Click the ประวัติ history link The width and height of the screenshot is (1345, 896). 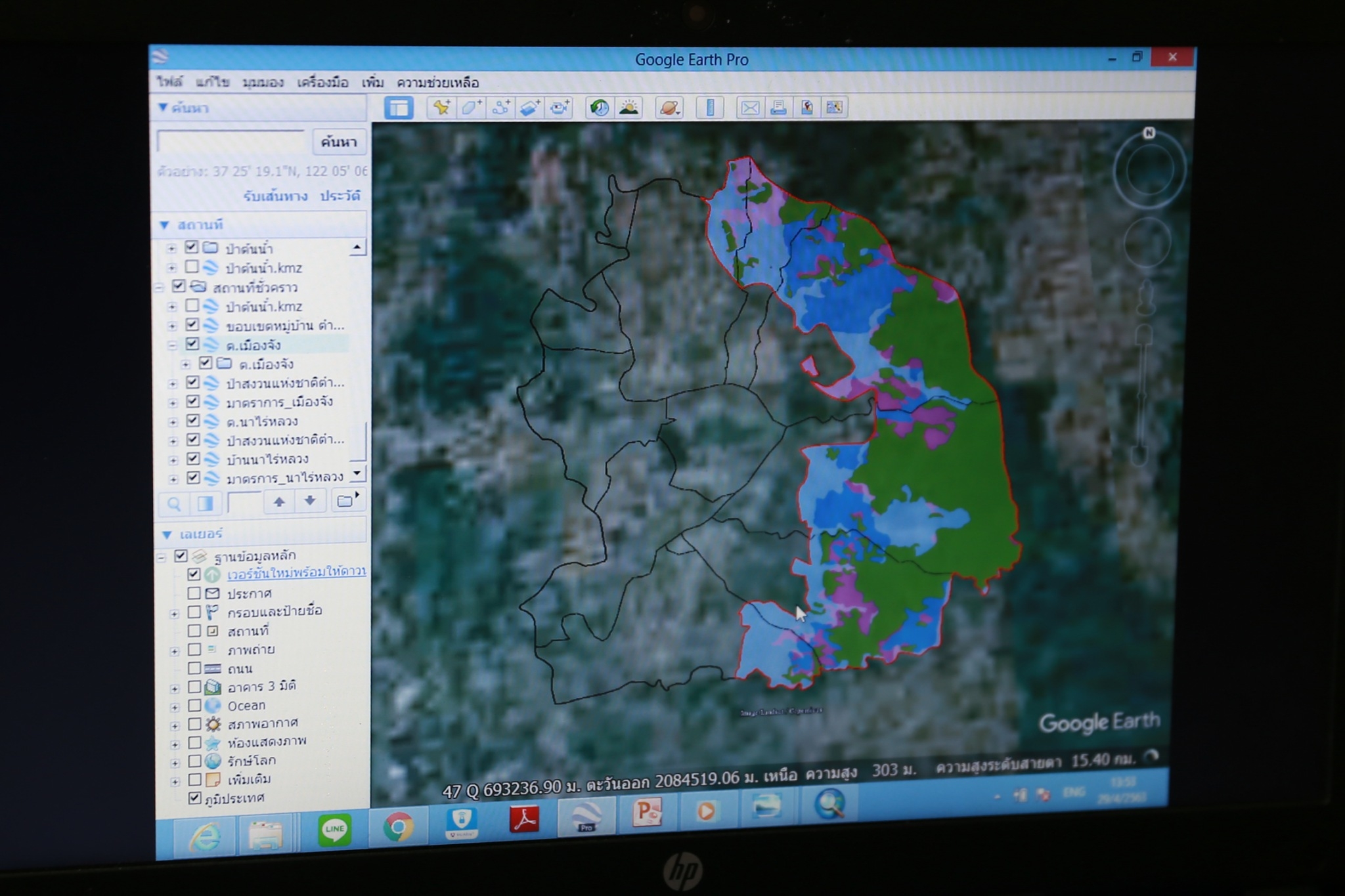pos(340,196)
